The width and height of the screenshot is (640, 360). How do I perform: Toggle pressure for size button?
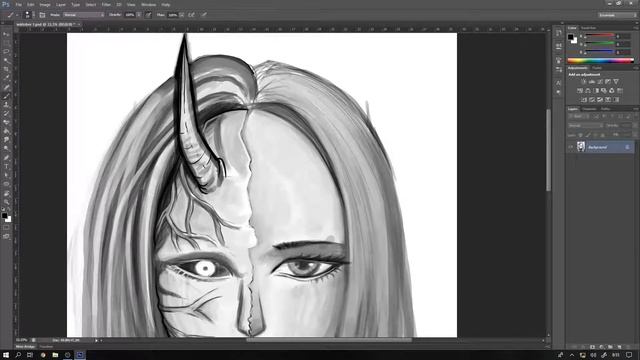coord(204,15)
